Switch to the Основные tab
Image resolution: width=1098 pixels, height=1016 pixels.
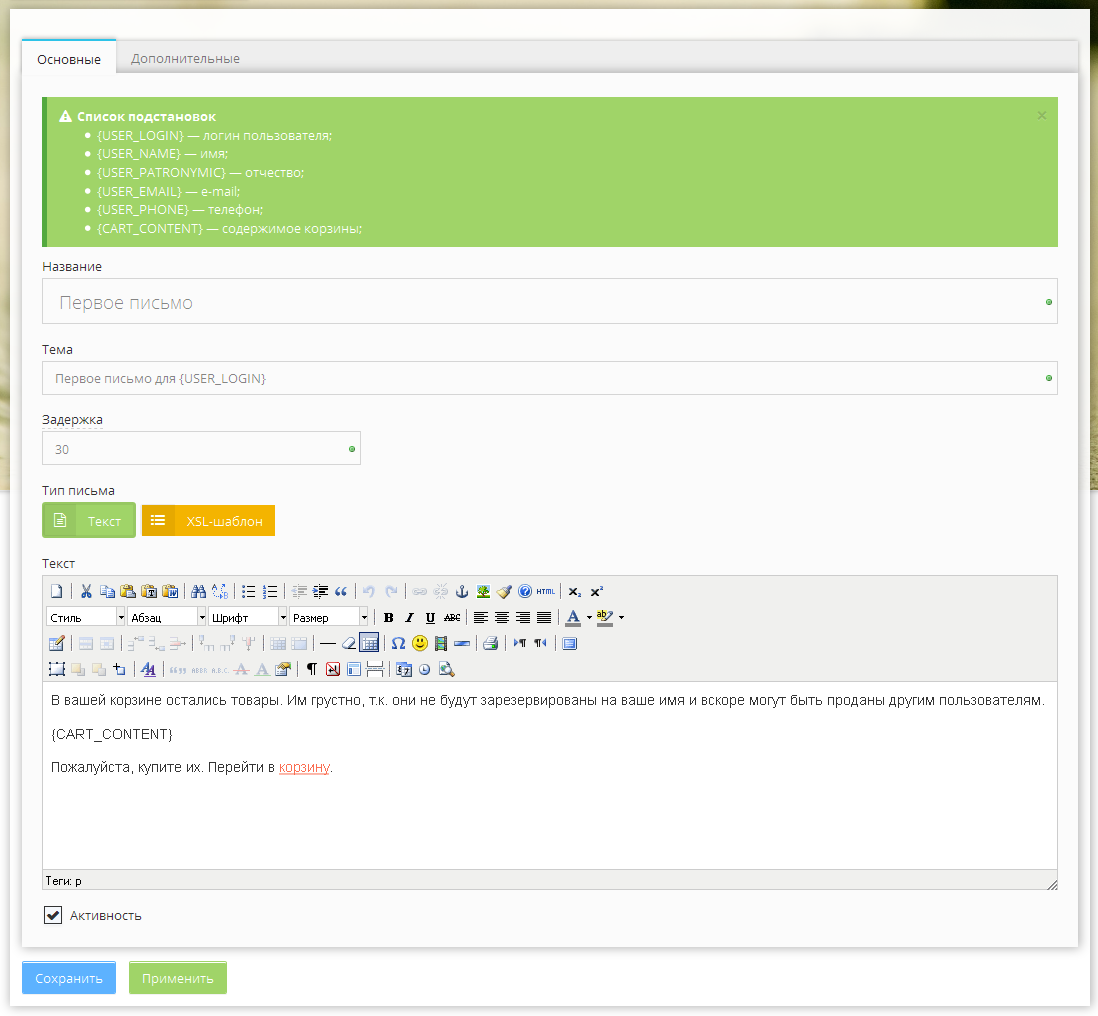pos(69,59)
